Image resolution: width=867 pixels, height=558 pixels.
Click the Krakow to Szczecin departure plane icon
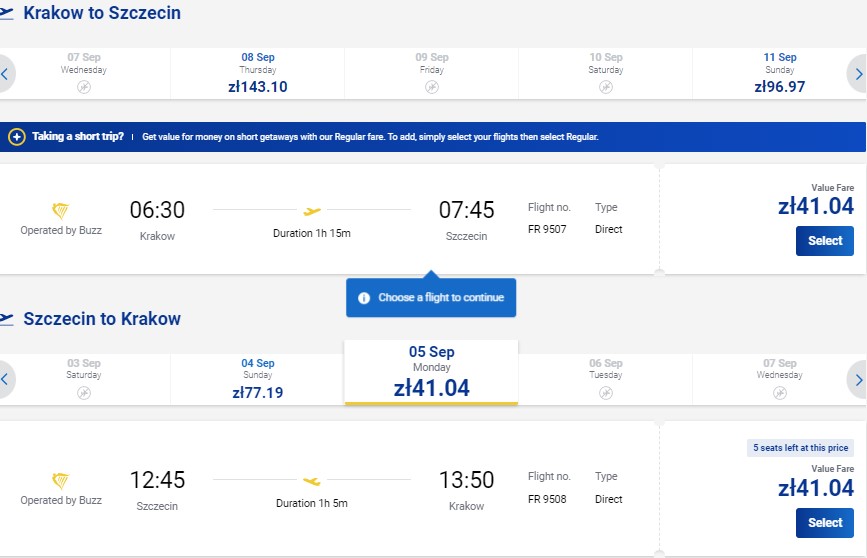click(x=6, y=13)
